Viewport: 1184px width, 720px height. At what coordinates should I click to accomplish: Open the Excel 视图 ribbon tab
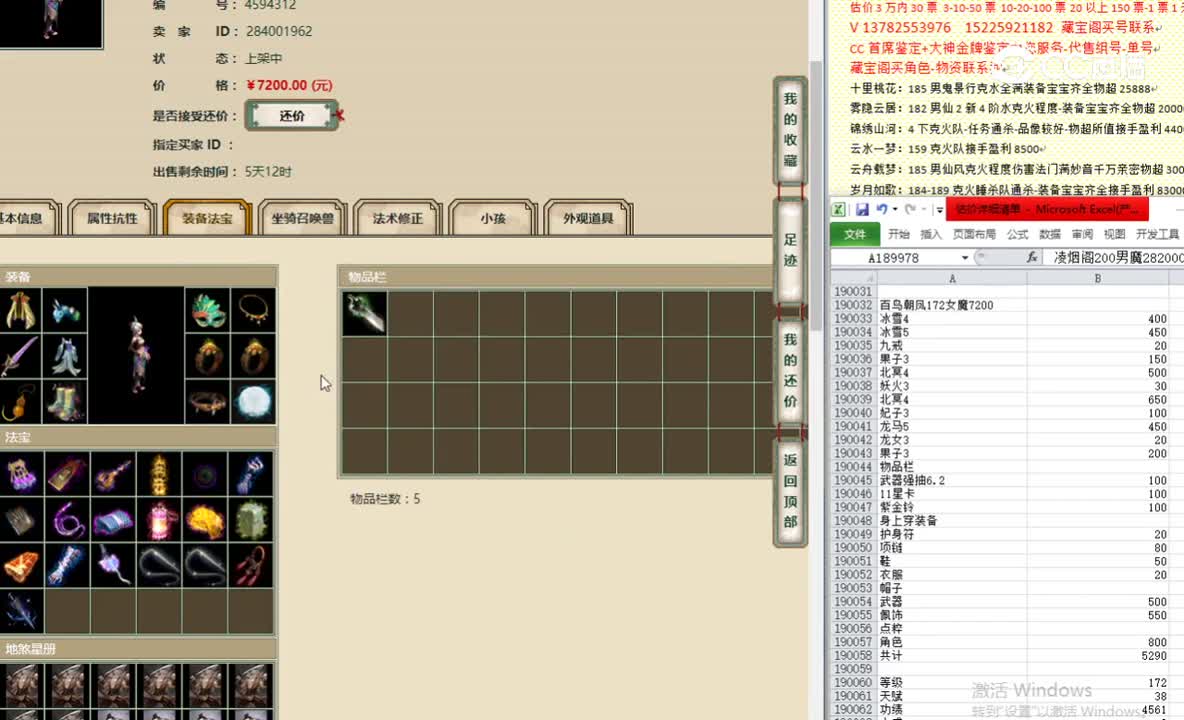1114,234
